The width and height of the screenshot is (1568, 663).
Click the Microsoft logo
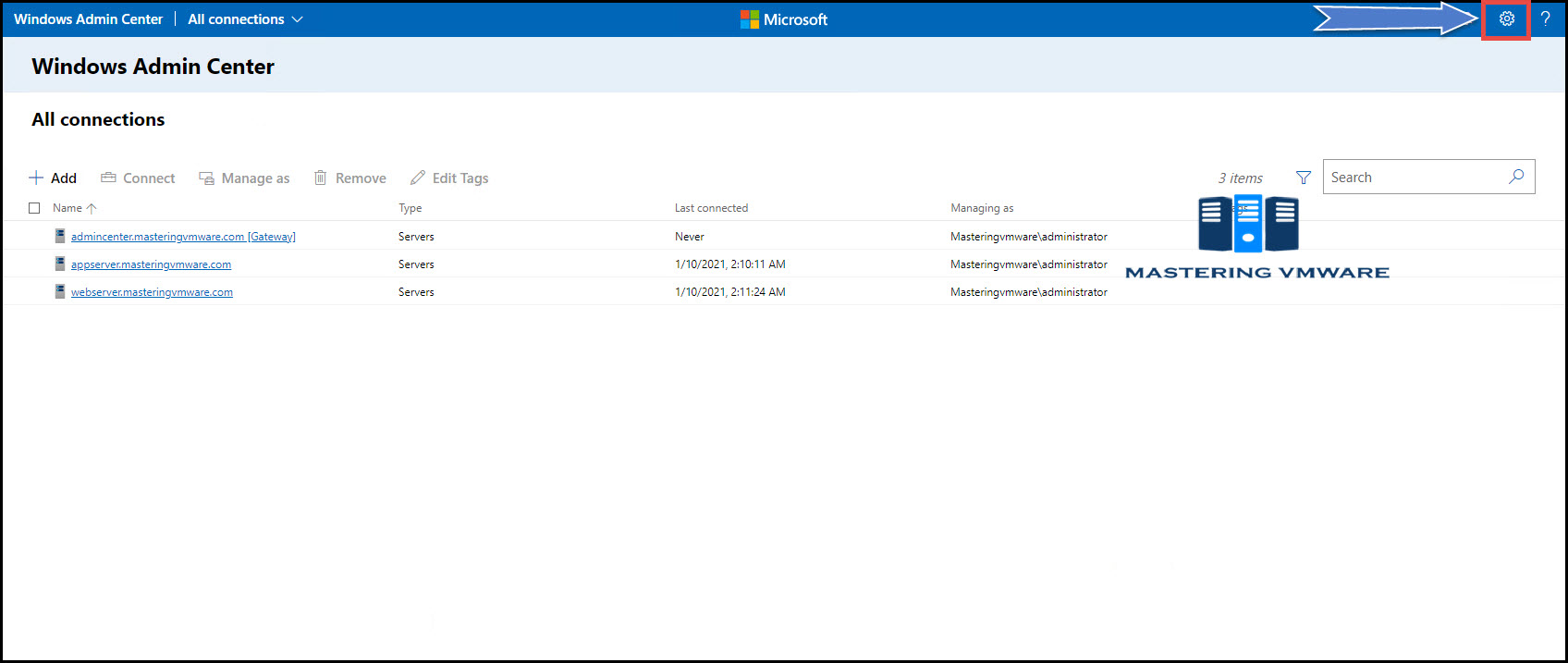[784, 19]
